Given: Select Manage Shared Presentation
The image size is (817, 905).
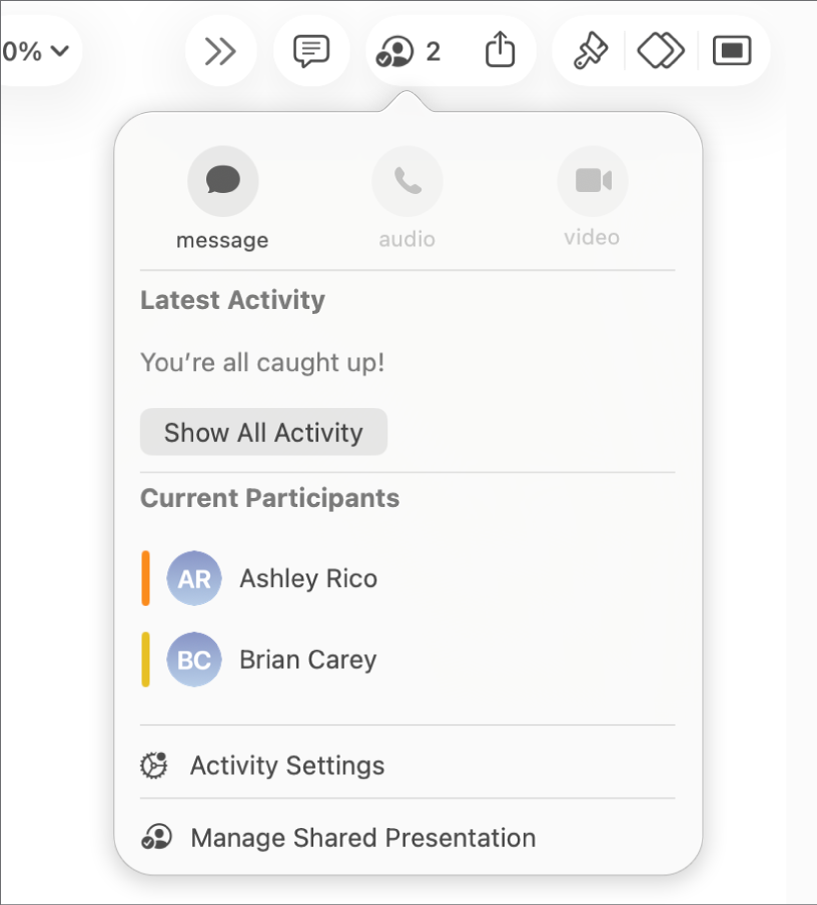Looking at the screenshot, I should tap(363, 837).
